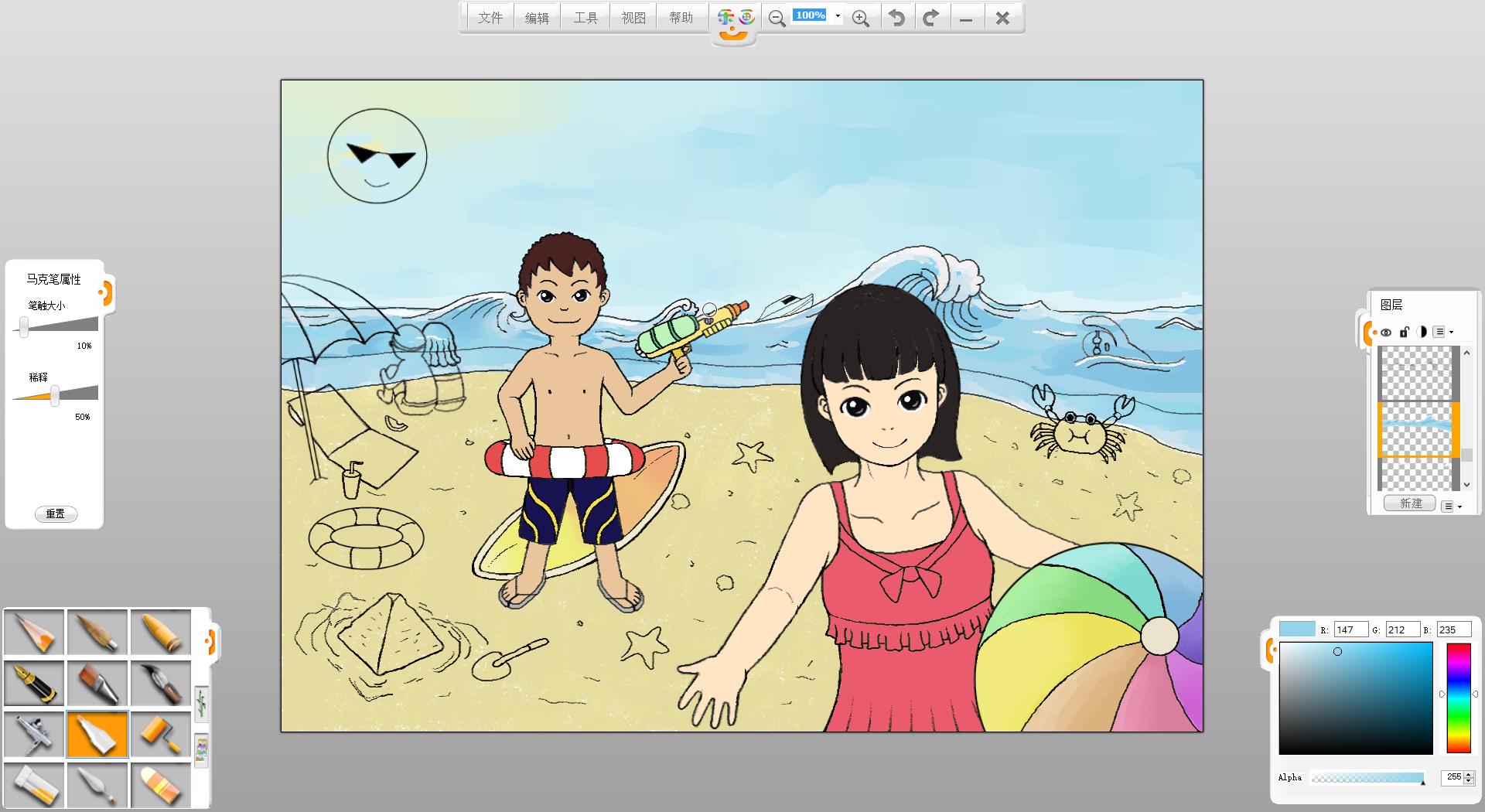This screenshot has width=1485, height=812.
Task: Select the pencil tool
Action: (34, 632)
